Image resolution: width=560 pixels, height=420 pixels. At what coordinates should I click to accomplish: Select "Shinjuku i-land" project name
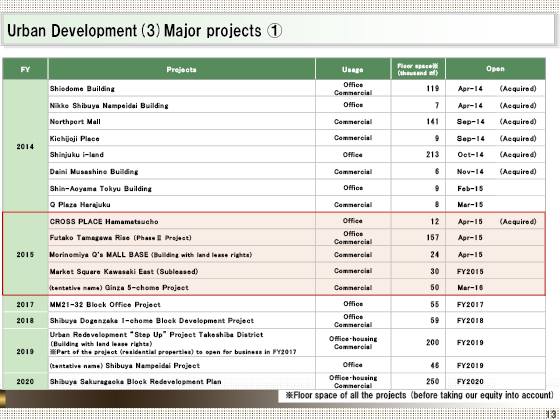(77, 155)
